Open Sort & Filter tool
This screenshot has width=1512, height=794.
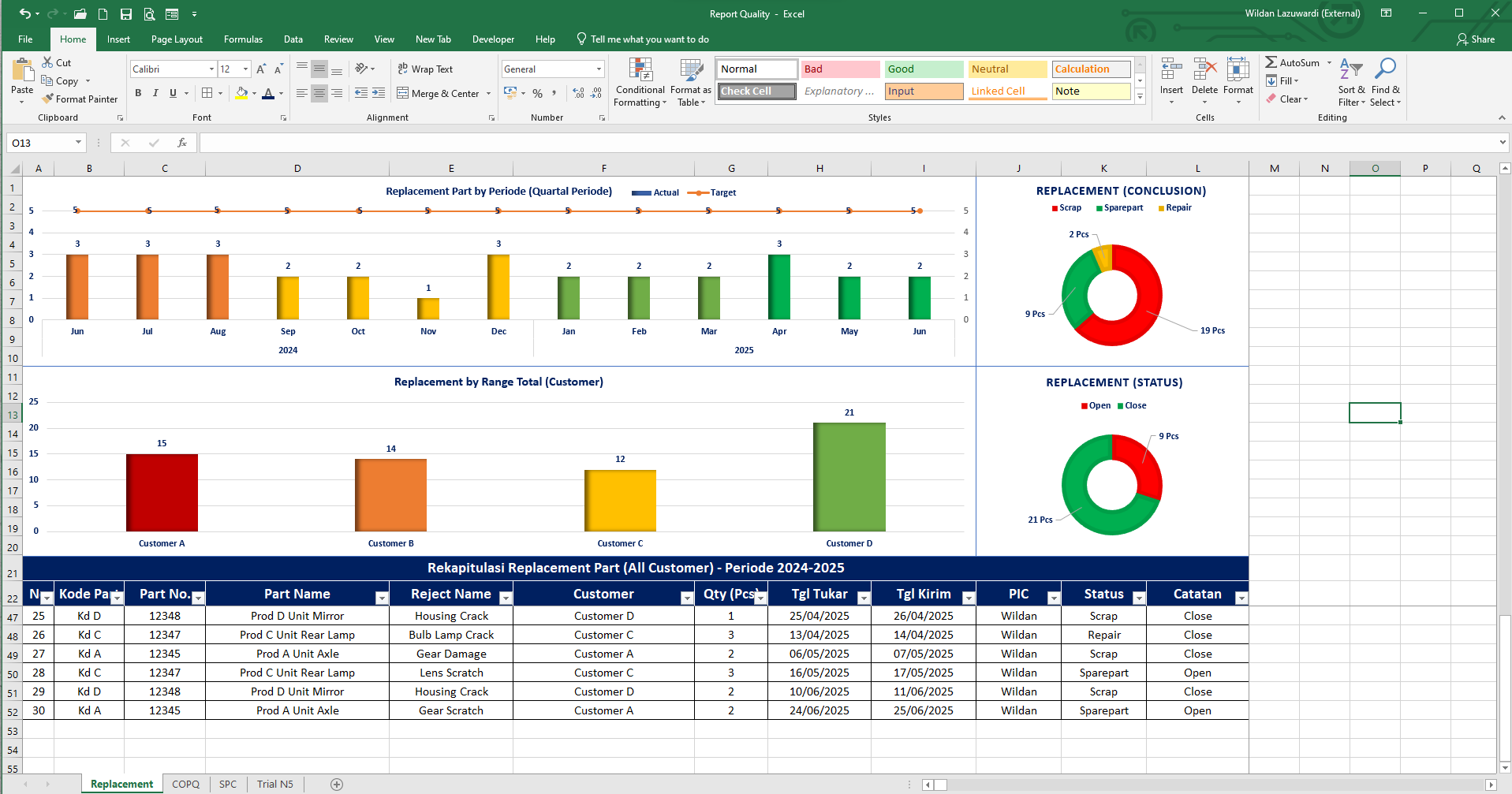point(1350,83)
